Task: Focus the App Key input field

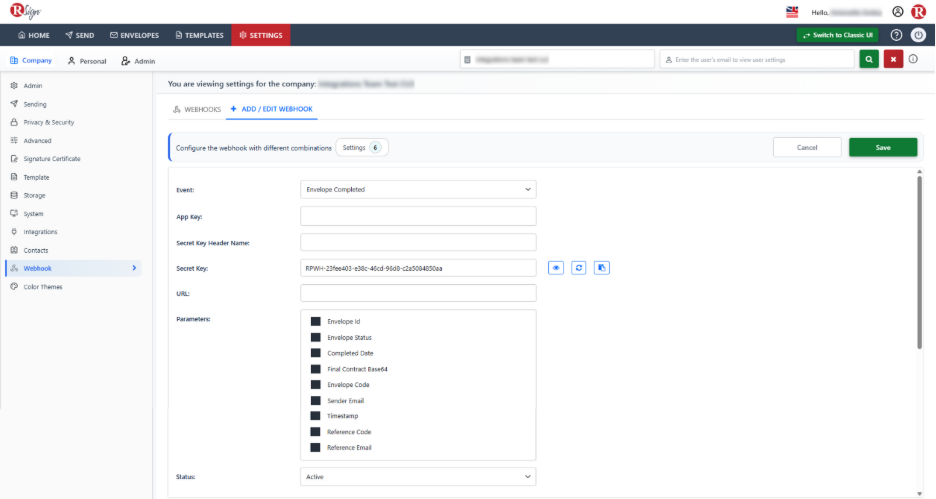Action: (x=418, y=216)
